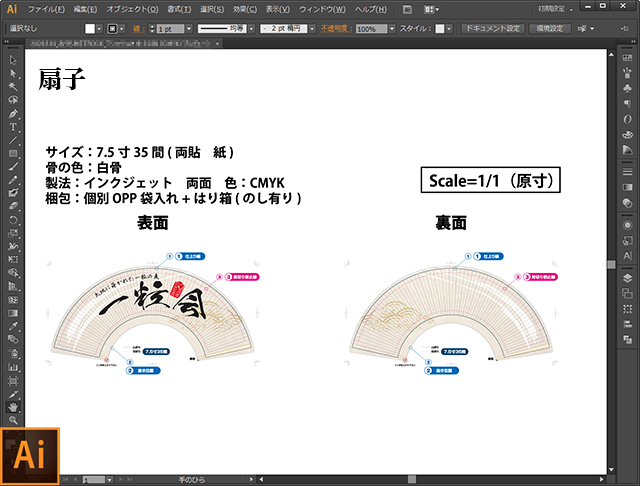This screenshot has width=640, height=486.
Task: Close the open document tab
Action: pos(218,43)
